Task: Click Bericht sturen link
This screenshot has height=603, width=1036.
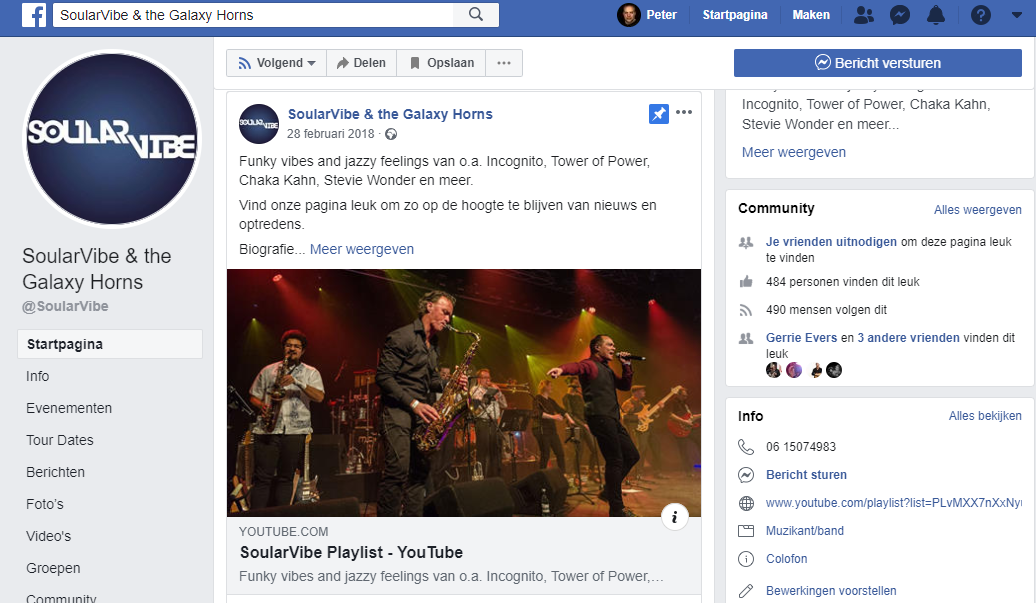Action: pos(806,475)
